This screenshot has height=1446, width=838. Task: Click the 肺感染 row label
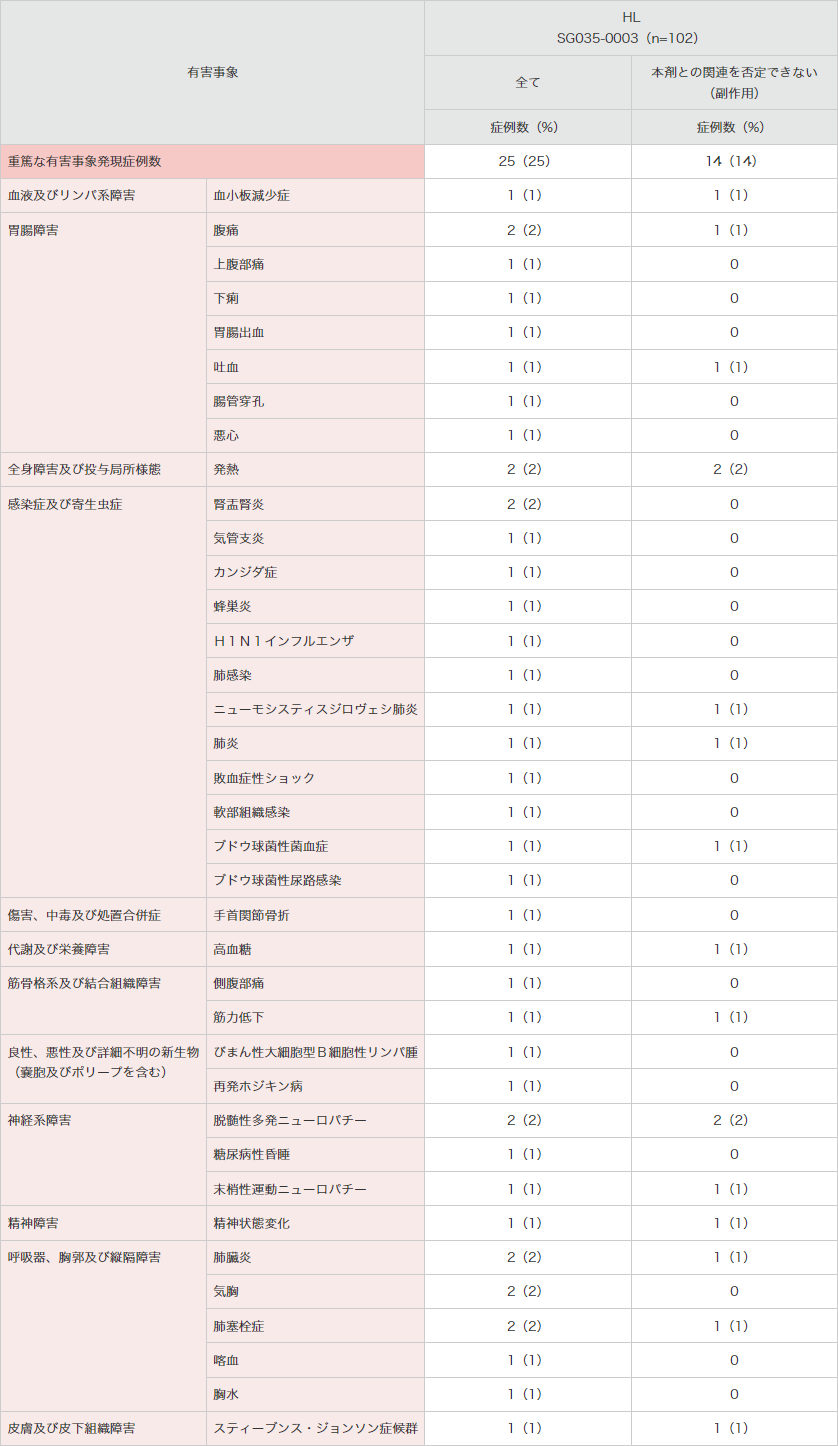(x=315, y=675)
